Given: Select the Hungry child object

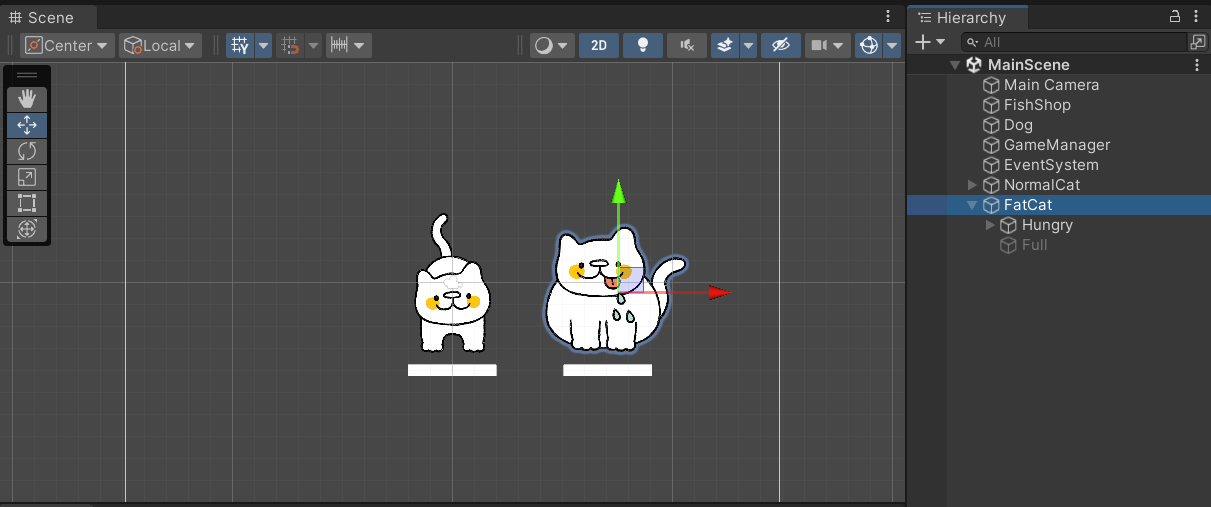Looking at the screenshot, I should click(x=1047, y=225).
